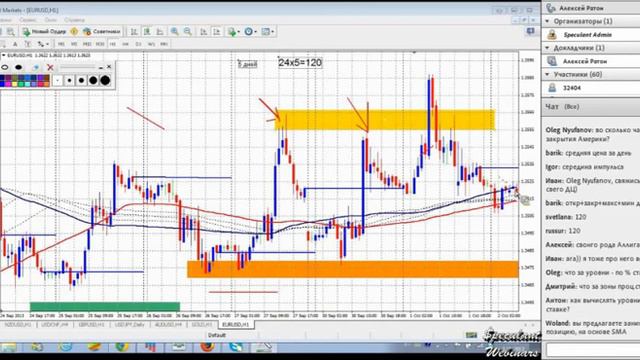The image size is (640, 360).
Task: Click the drawing palette transparency slider
Action: [x=78, y=67]
